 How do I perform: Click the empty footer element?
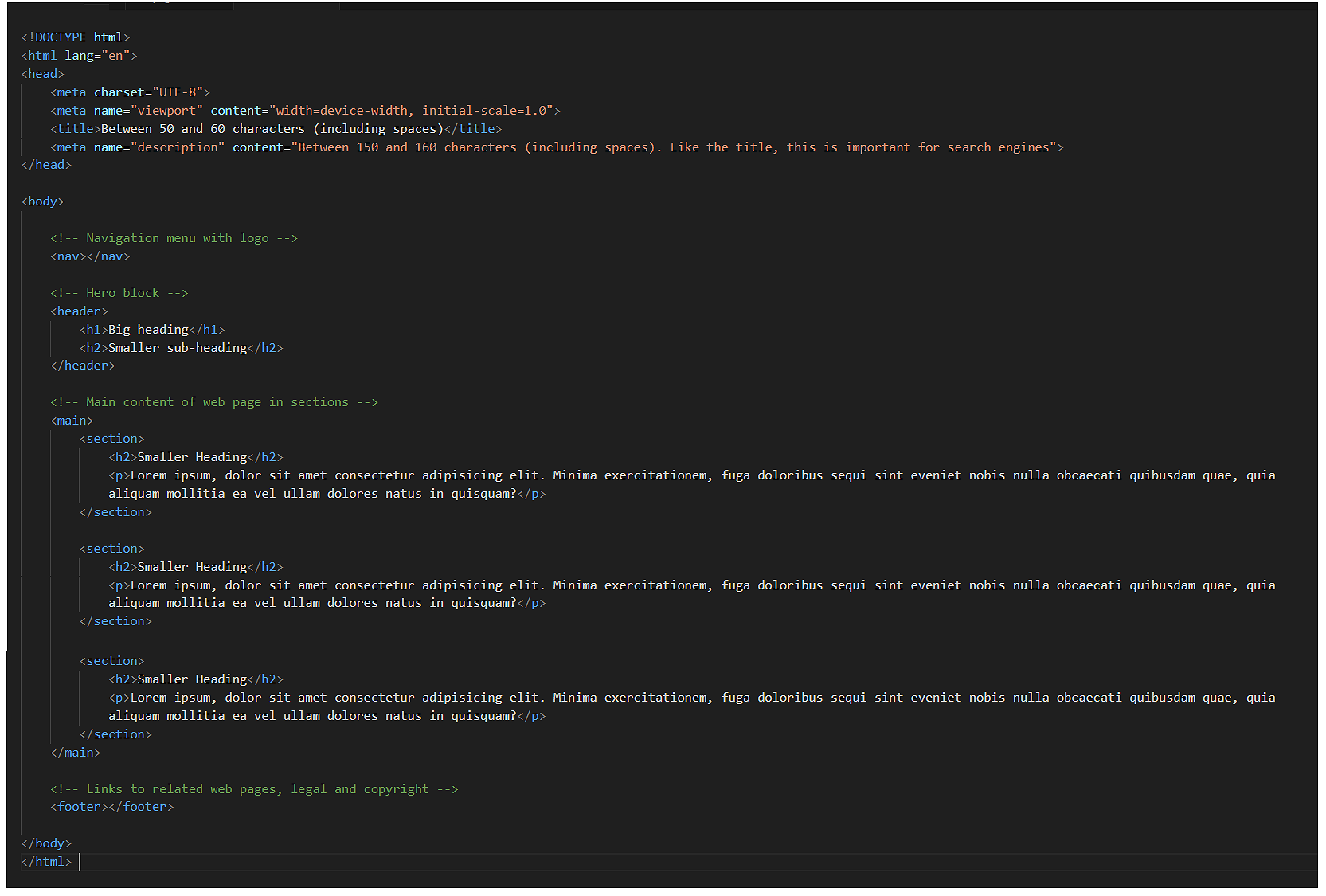tap(111, 806)
